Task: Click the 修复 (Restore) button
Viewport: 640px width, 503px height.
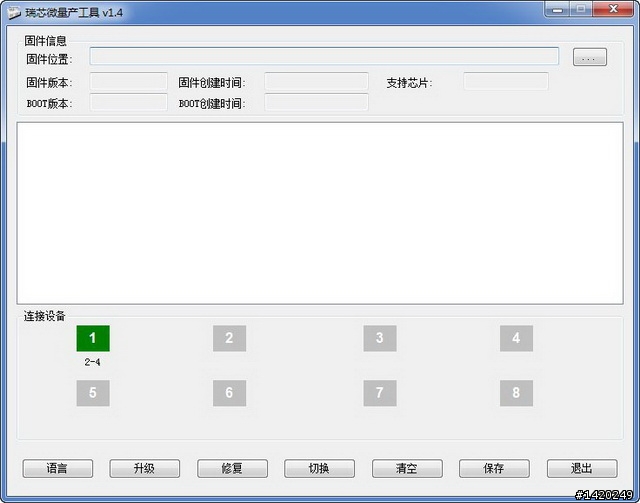Action: tap(232, 468)
